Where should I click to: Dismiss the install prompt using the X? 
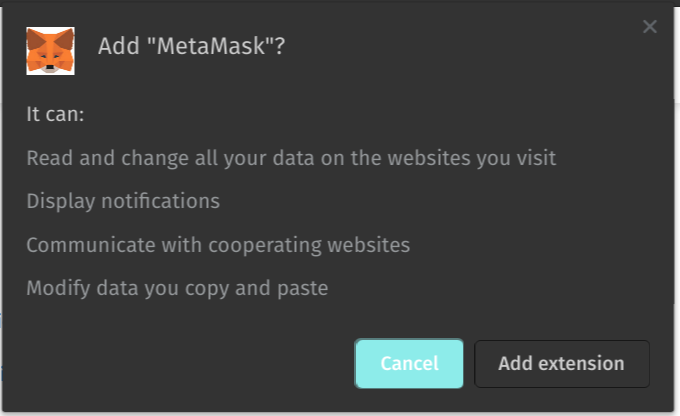tap(650, 27)
